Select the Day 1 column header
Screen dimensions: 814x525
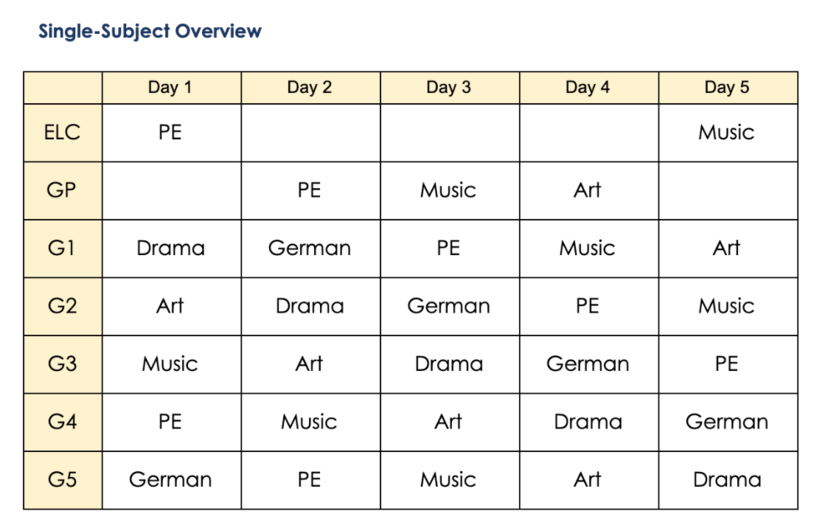(172, 88)
